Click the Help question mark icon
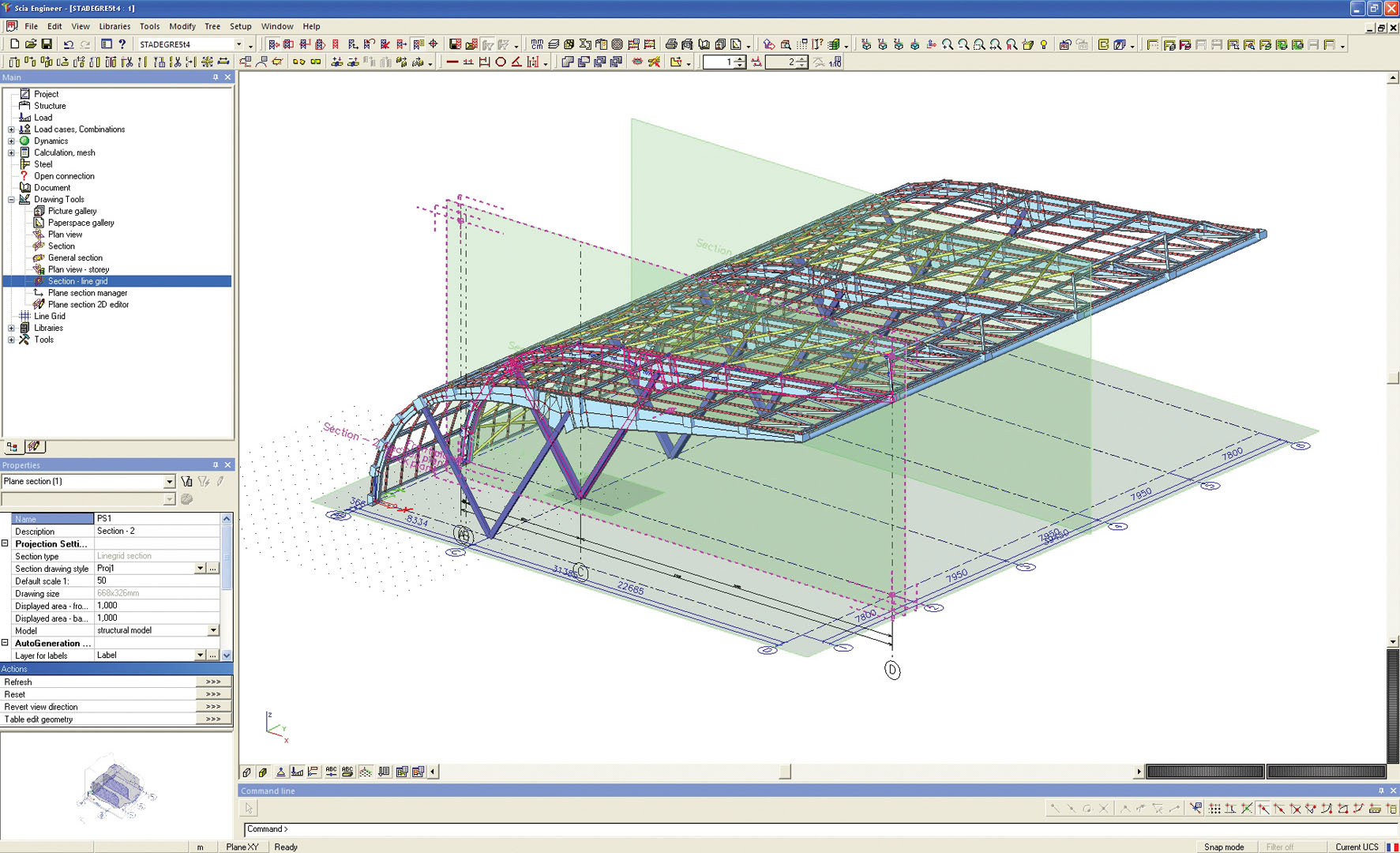 coord(122,44)
